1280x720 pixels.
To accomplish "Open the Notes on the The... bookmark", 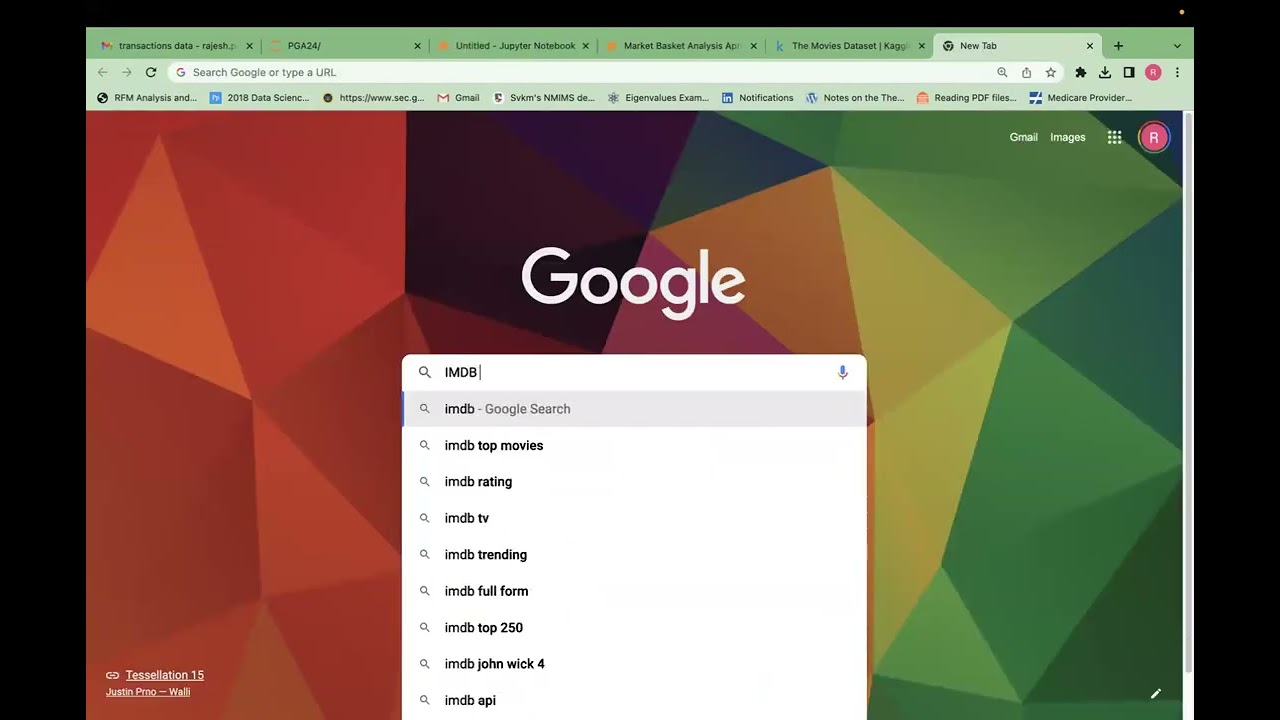I will (856, 98).
